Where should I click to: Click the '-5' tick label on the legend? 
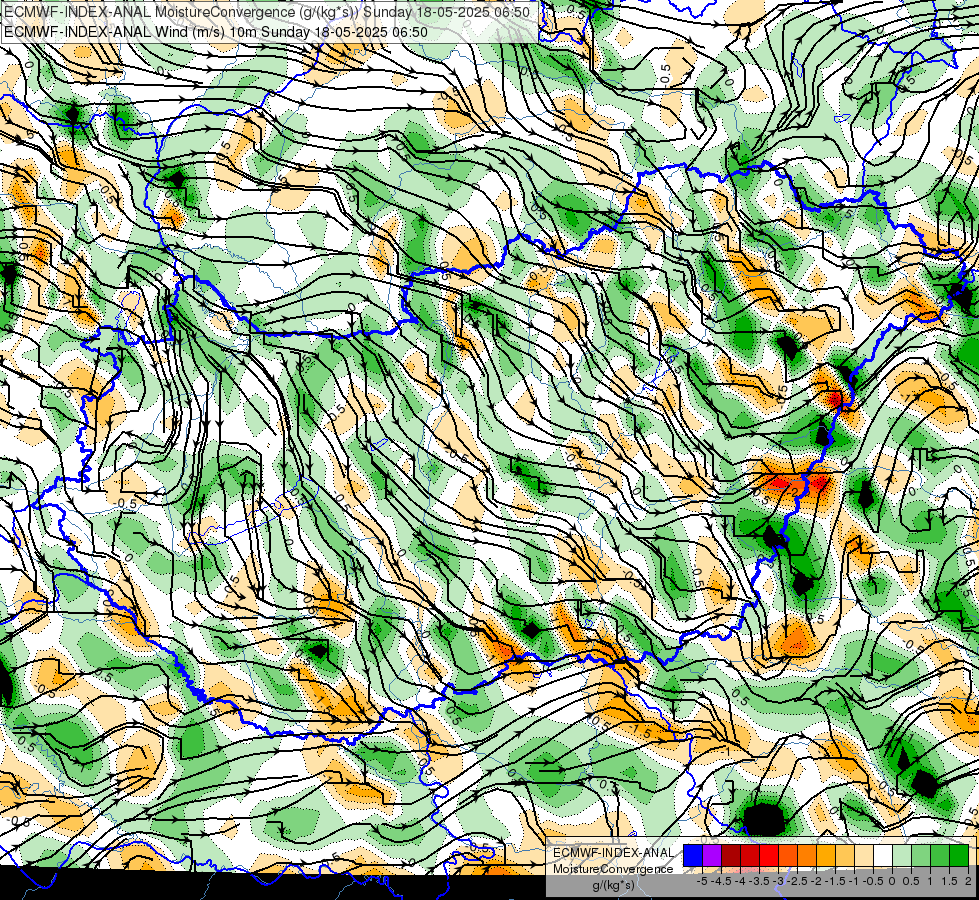(x=702, y=881)
